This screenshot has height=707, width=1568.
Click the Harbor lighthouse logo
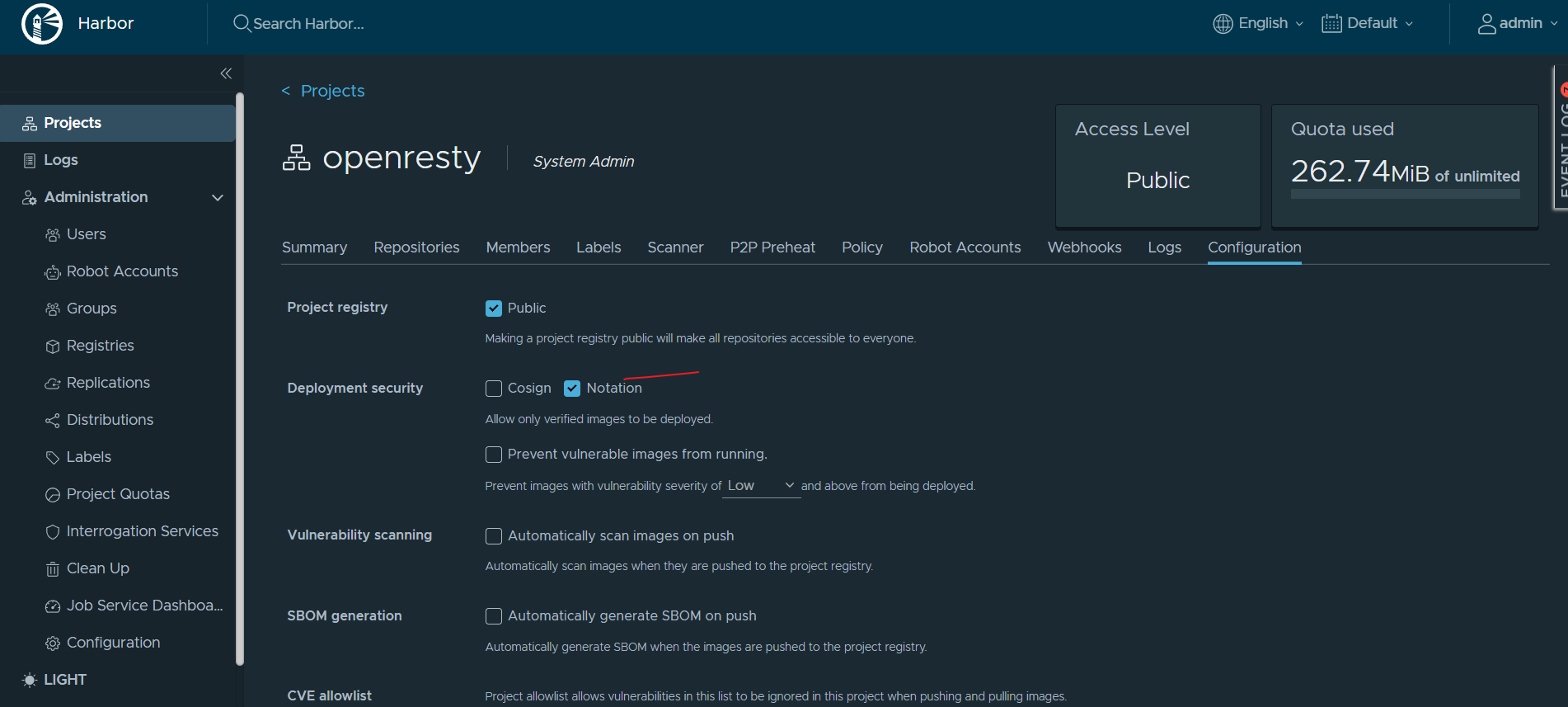[x=42, y=23]
